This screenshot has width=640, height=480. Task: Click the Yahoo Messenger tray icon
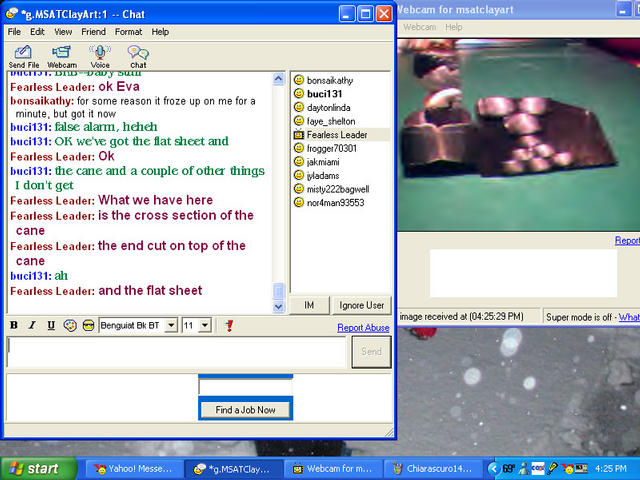tap(567, 469)
